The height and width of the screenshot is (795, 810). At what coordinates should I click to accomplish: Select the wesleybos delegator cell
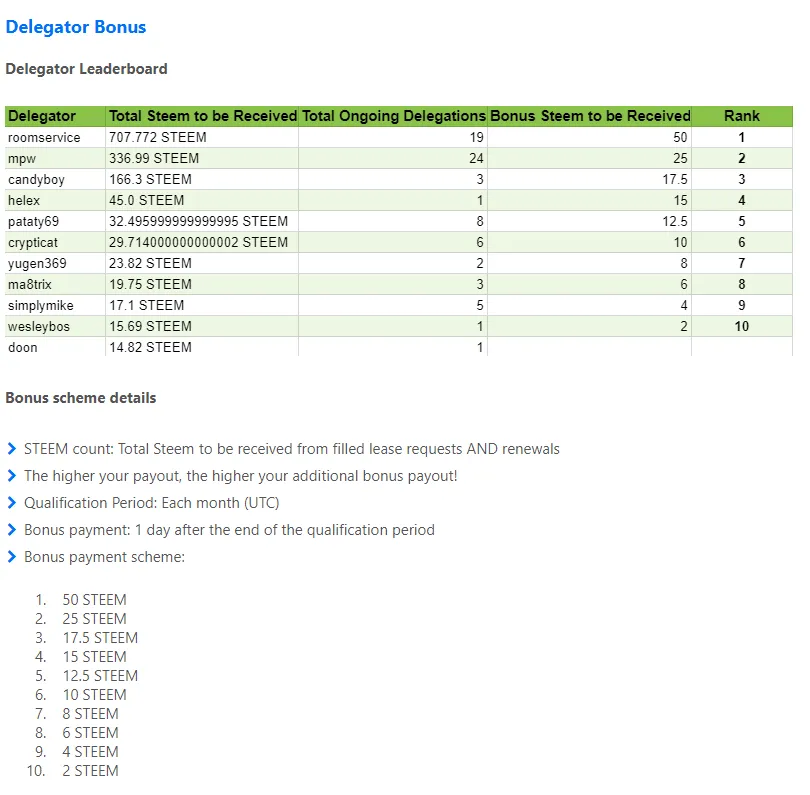point(55,326)
